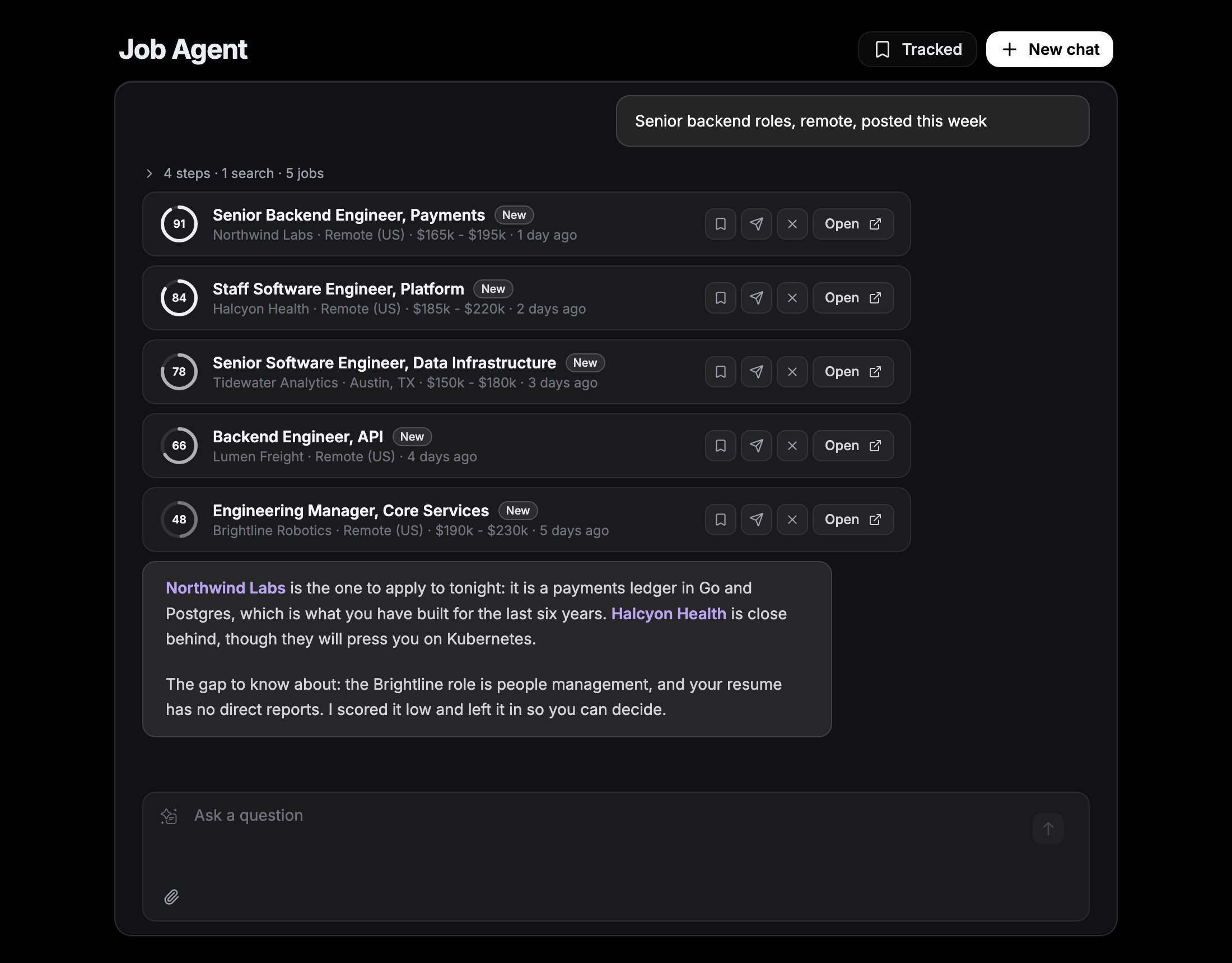
Task: Open the Halcyon Health job posting
Action: pyautogui.click(x=853, y=298)
